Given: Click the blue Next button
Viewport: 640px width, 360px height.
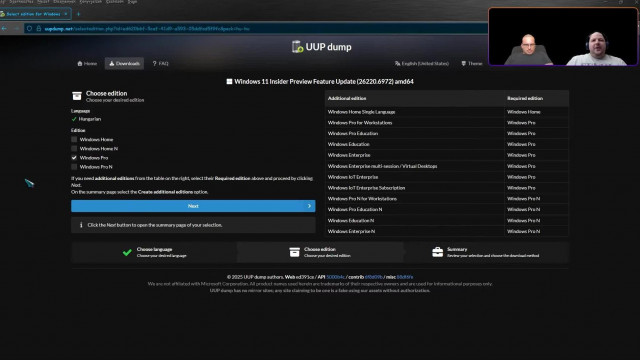Looking at the screenshot, I should [x=193, y=206].
